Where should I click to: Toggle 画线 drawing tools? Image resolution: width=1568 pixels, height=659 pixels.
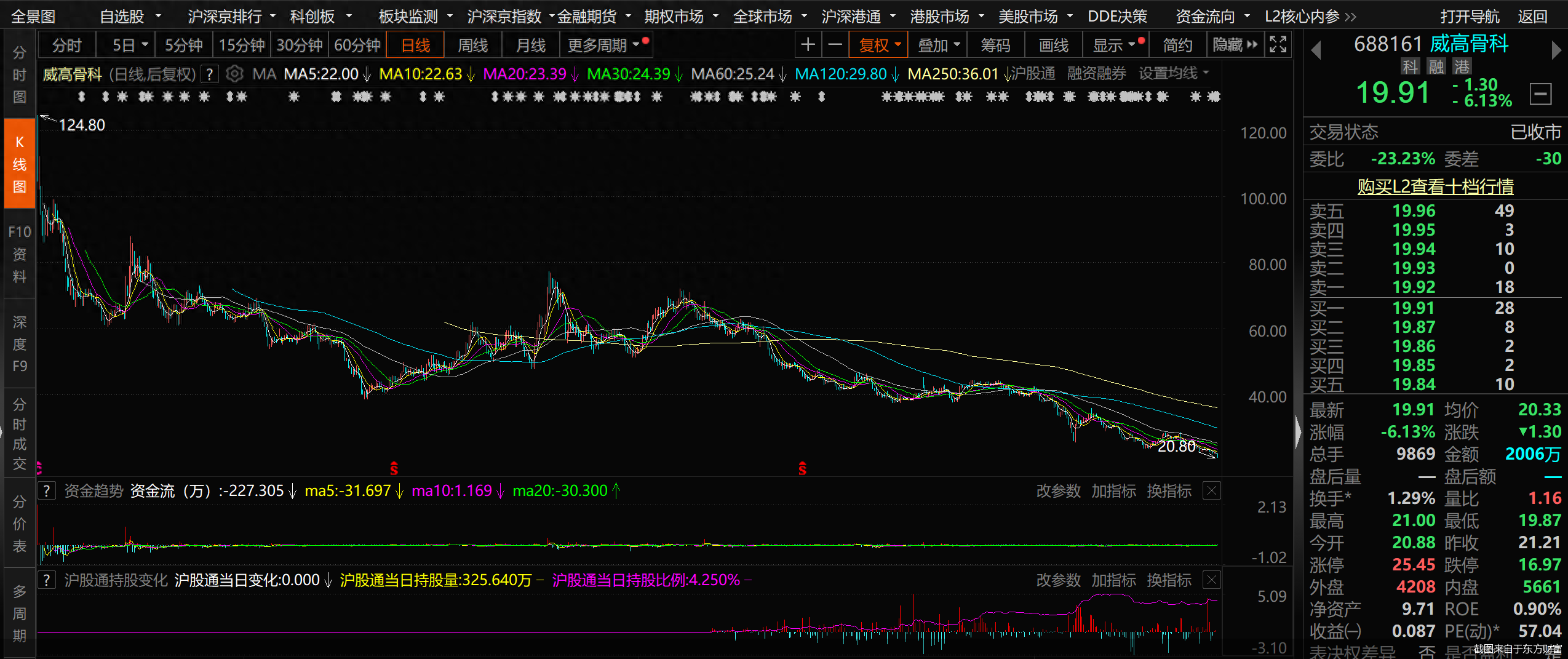click(x=1053, y=45)
